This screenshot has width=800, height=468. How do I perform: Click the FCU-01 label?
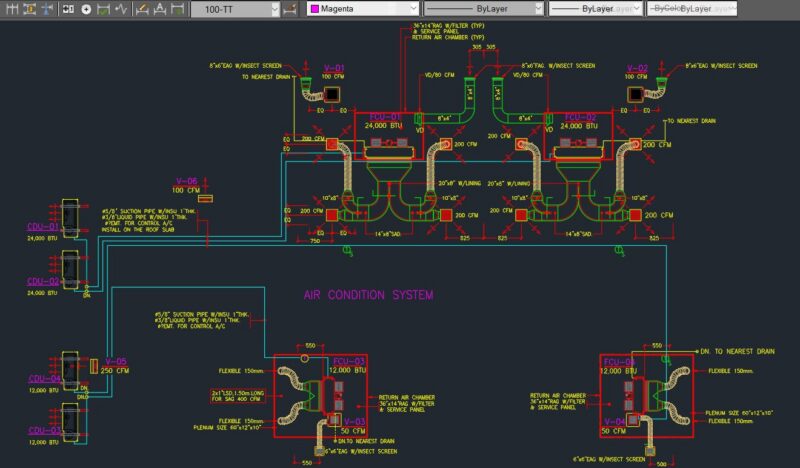coord(385,117)
